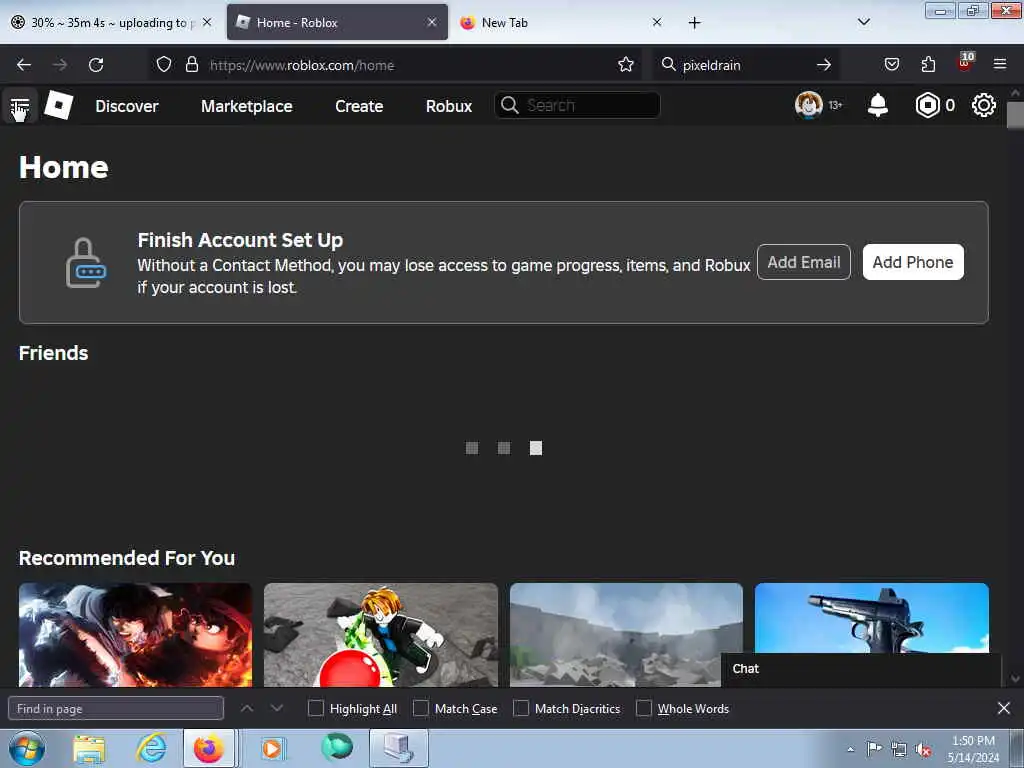The image size is (1024, 768).
Task: Open the Roblox hamburger navigation menu
Action: (20, 106)
